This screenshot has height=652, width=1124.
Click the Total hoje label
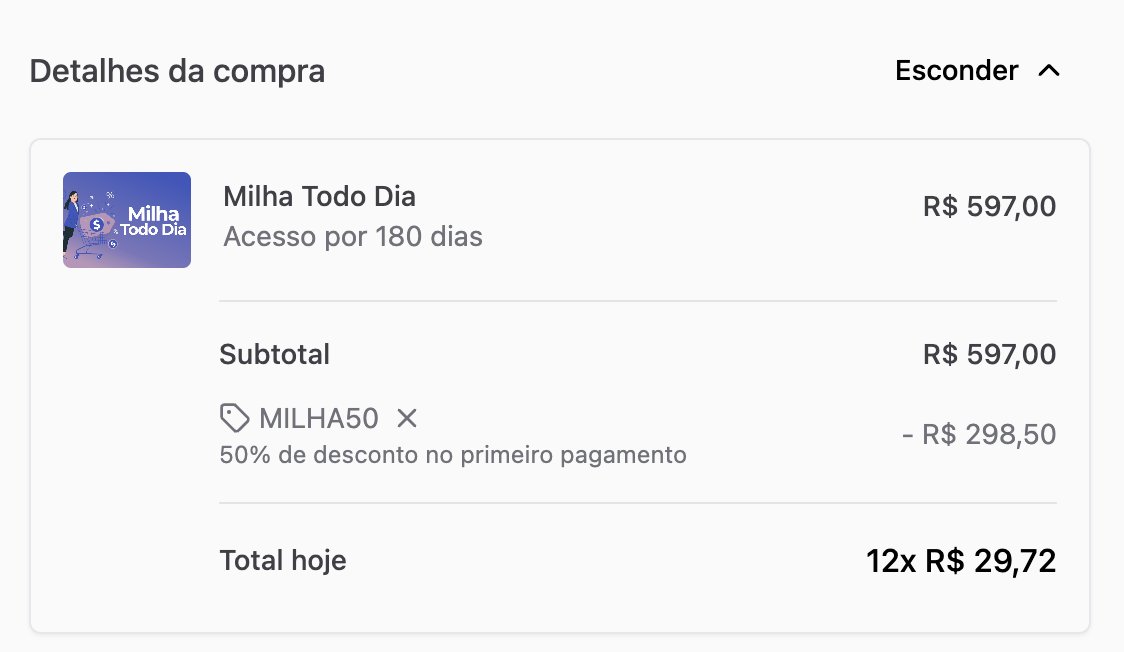(282, 560)
